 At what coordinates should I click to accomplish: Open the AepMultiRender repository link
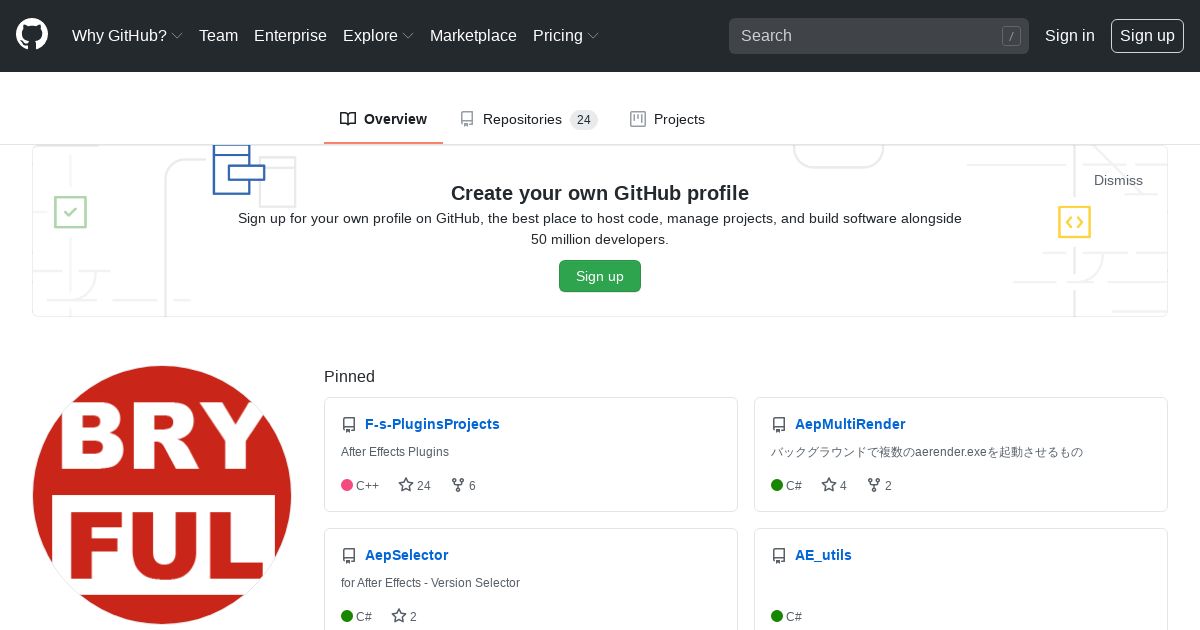tap(850, 424)
